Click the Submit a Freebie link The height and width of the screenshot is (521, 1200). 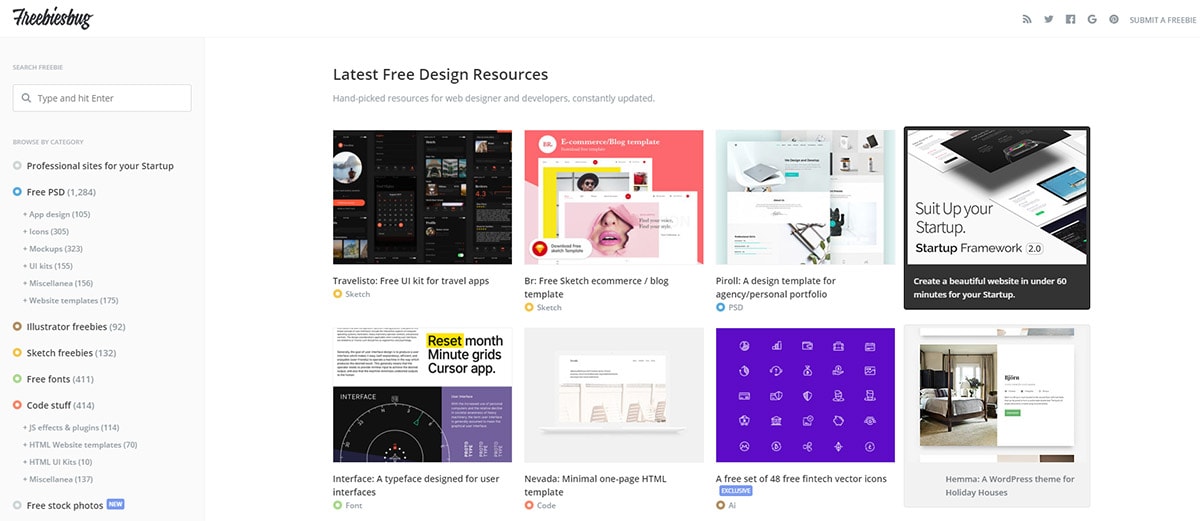click(x=1162, y=20)
